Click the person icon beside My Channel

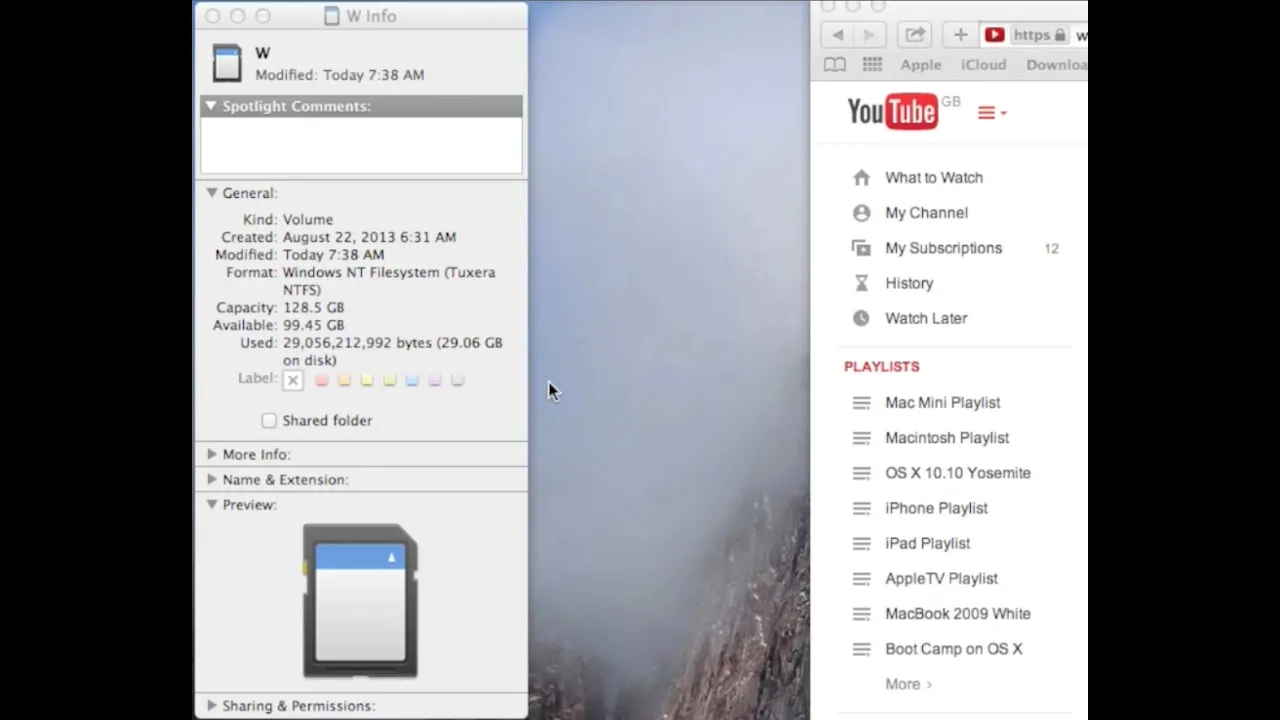pyautogui.click(x=861, y=213)
